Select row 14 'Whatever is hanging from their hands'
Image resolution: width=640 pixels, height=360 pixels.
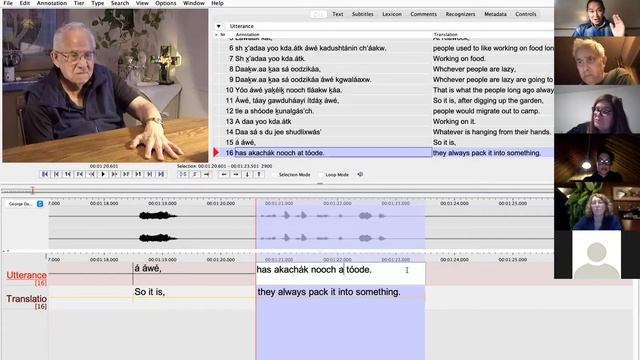[384, 132]
